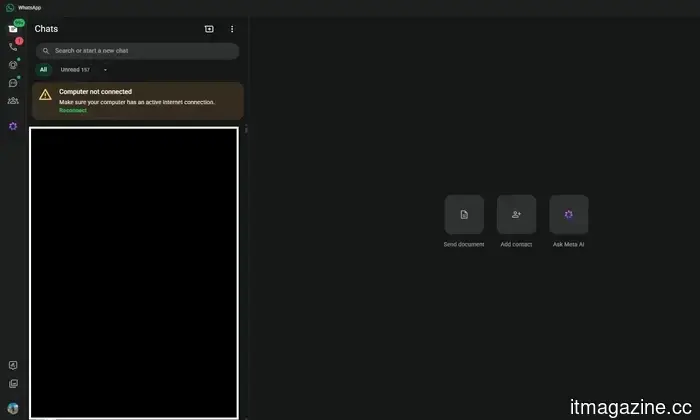Open the three-dot menu in Chats header
Screen dimensions: 700x420
point(232,29)
